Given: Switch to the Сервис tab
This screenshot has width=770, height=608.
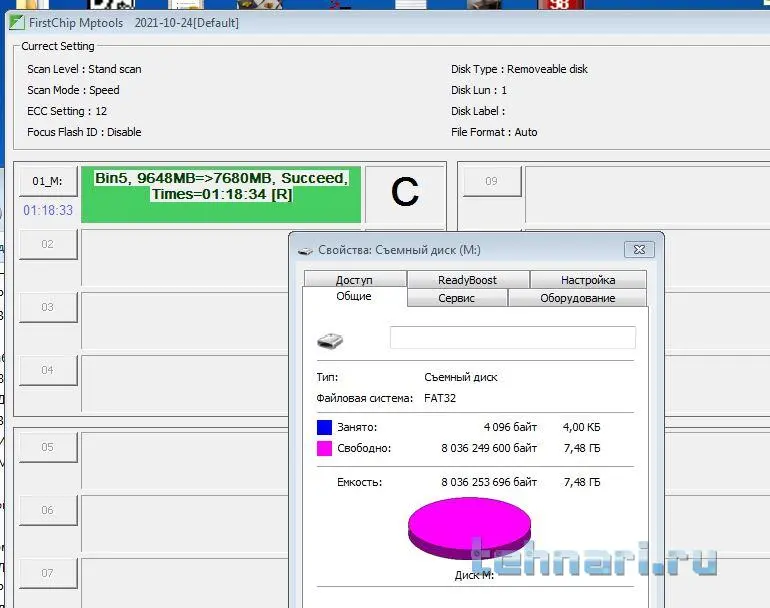Looking at the screenshot, I should click(x=457, y=298).
